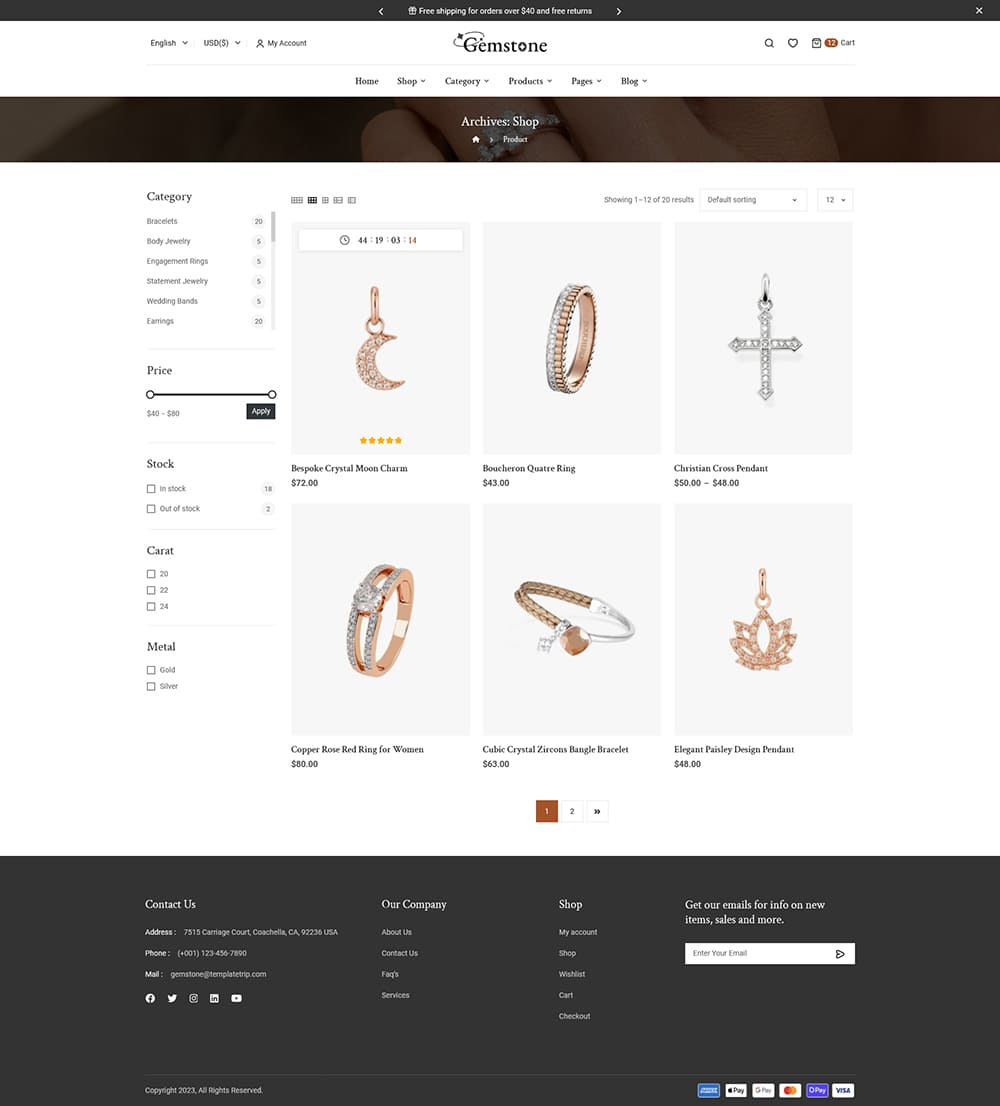This screenshot has width=1000, height=1106.
Task: Open the Blog menu
Action: pyautogui.click(x=634, y=81)
